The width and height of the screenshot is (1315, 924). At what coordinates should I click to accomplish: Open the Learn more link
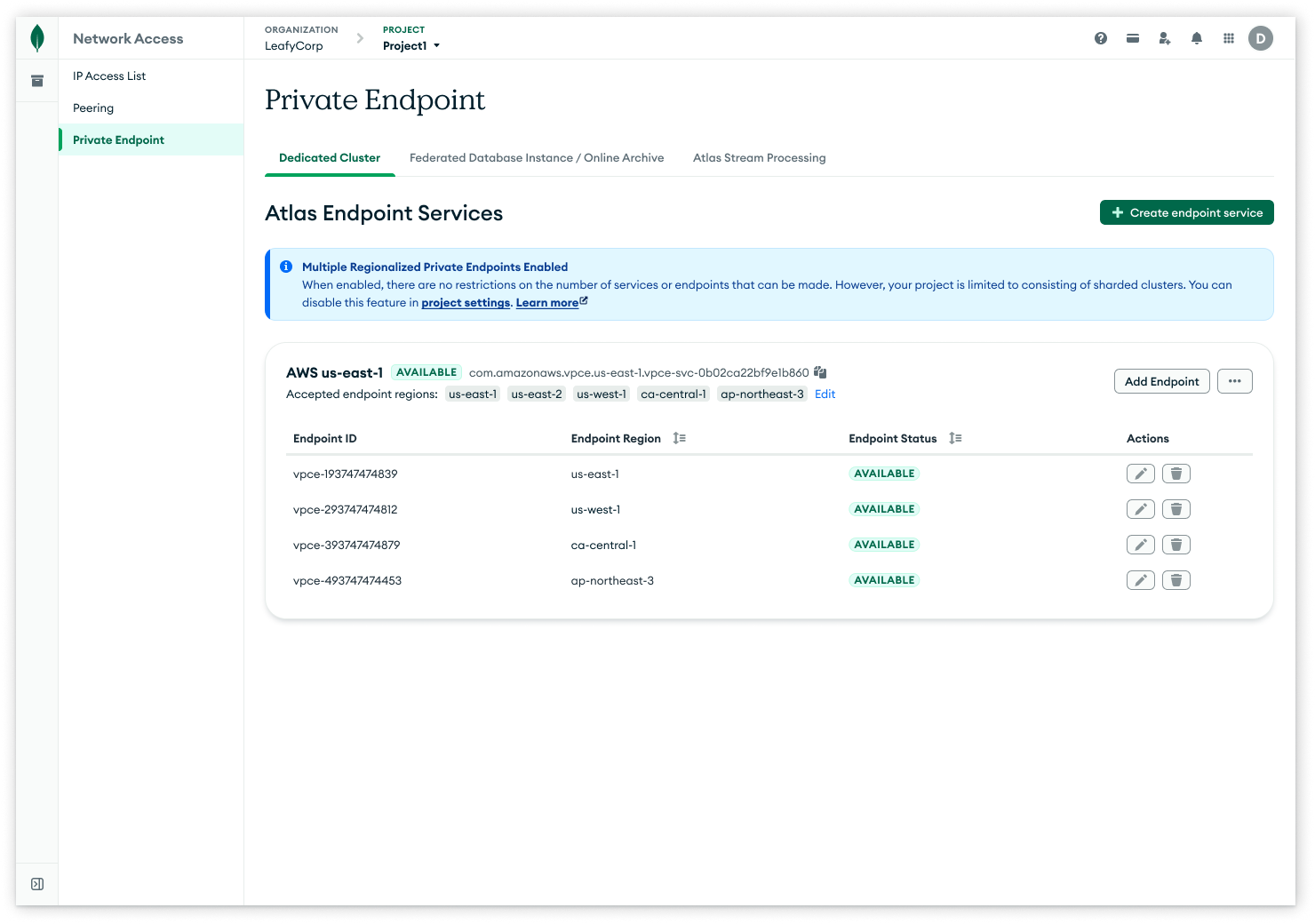(x=552, y=302)
